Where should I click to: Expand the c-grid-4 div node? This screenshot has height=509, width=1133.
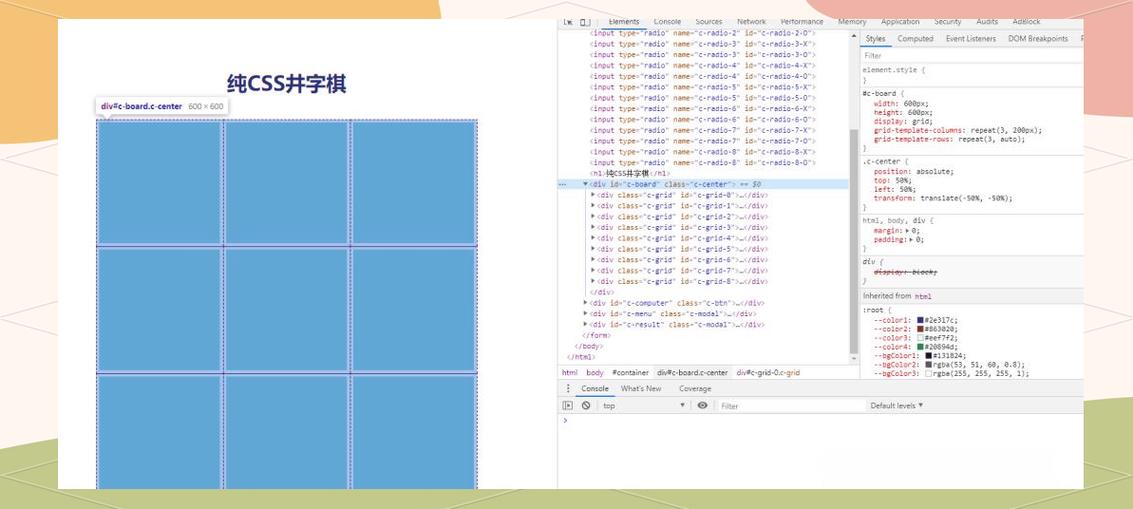tap(593, 238)
